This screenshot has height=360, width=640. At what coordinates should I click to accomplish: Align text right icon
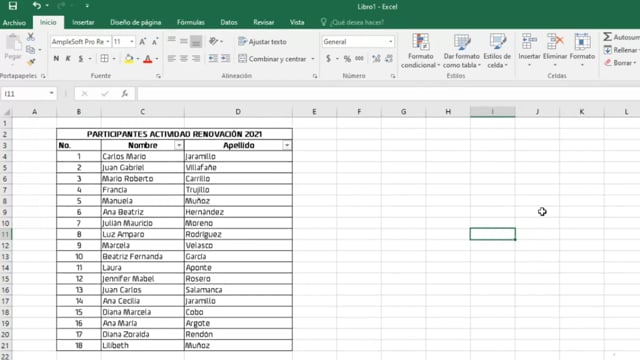196,59
